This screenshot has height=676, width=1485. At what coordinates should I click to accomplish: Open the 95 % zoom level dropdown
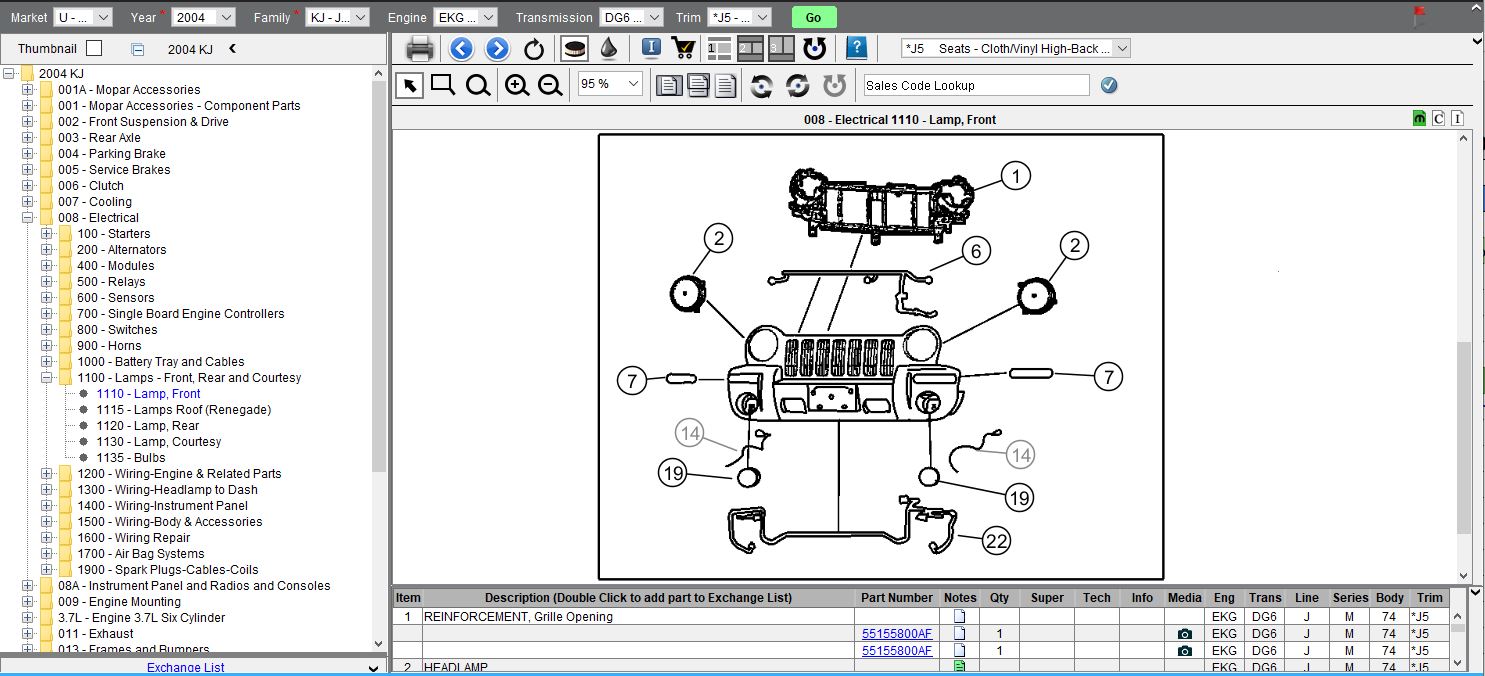[610, 84]
